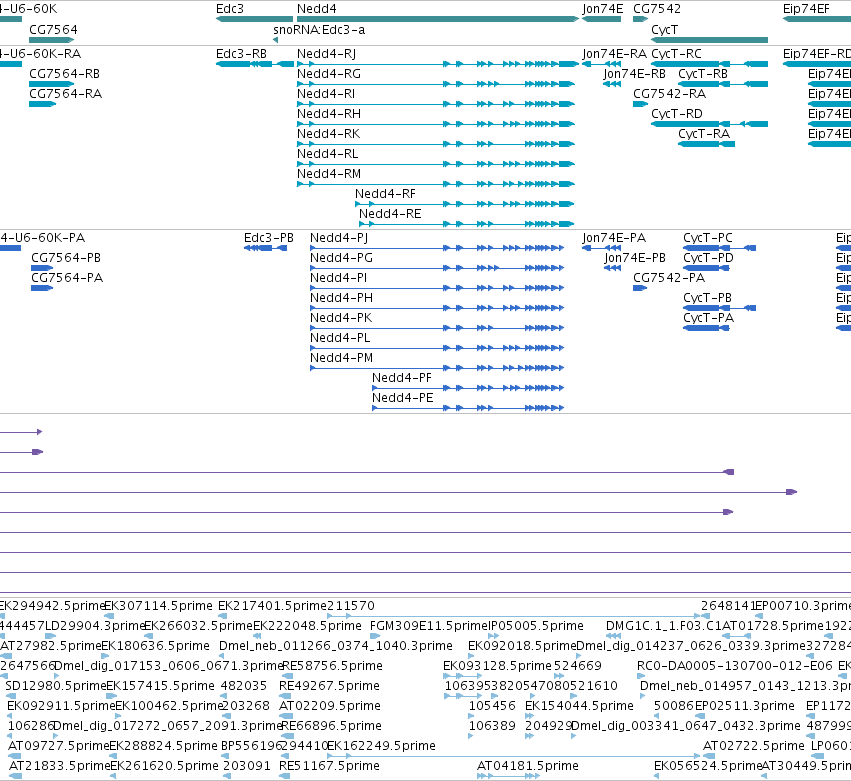Select the CycT gene span bar
Image resolution: width=851 pixels, height=781 pixels.
(x=709, y=40)
